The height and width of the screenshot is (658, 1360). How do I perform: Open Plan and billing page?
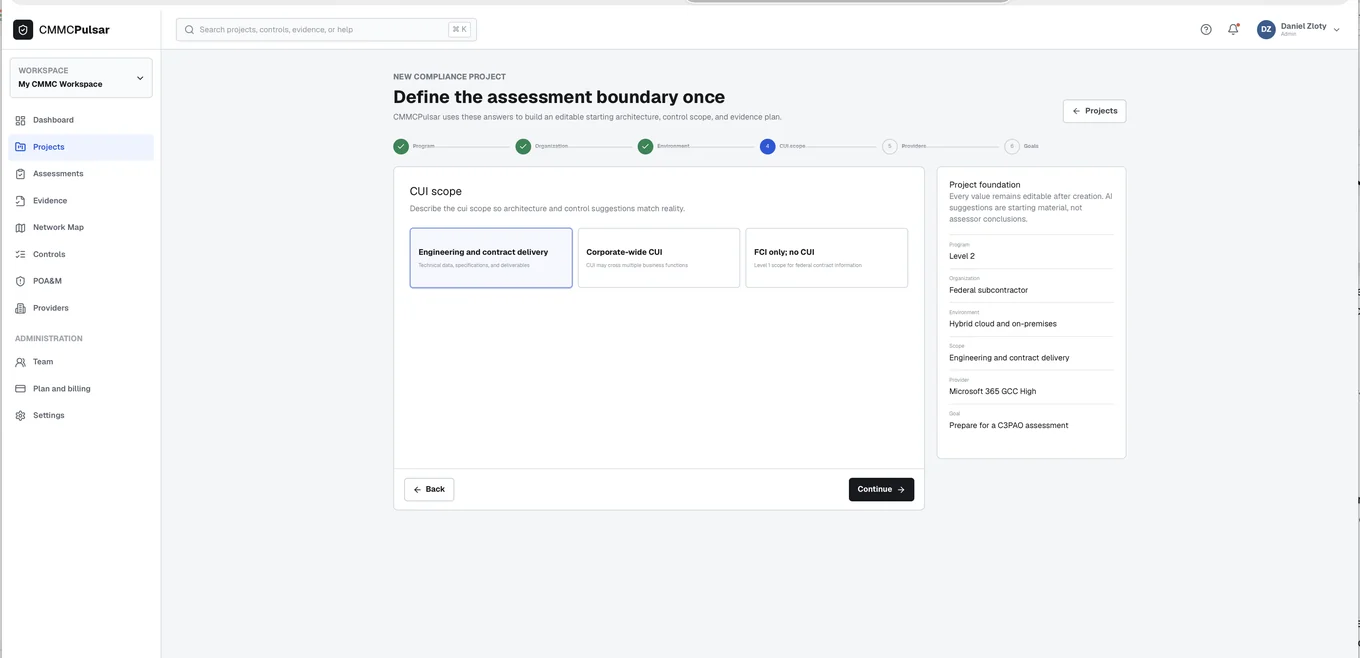pos(81,389)
